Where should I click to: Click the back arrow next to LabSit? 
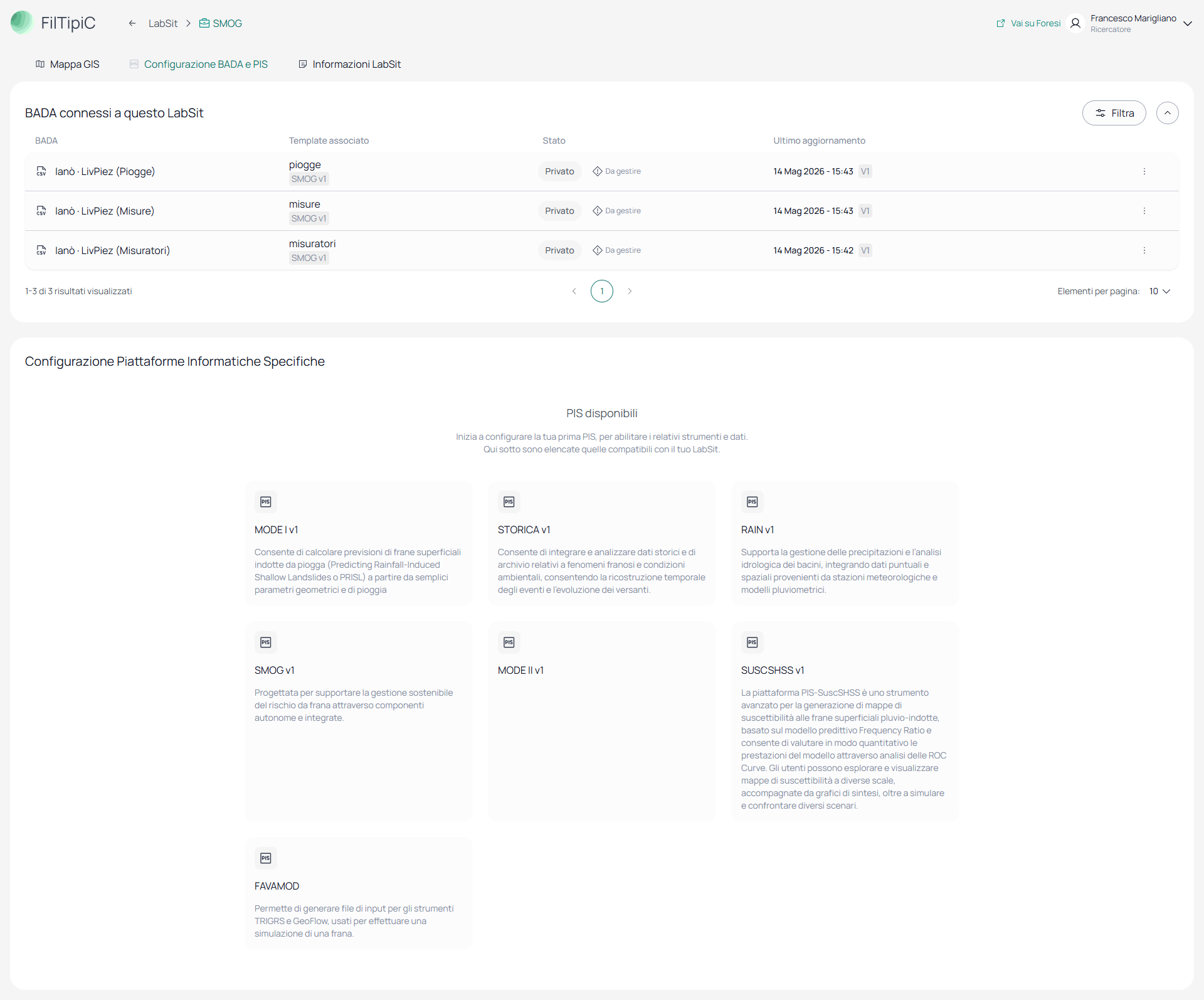[132, 23]
